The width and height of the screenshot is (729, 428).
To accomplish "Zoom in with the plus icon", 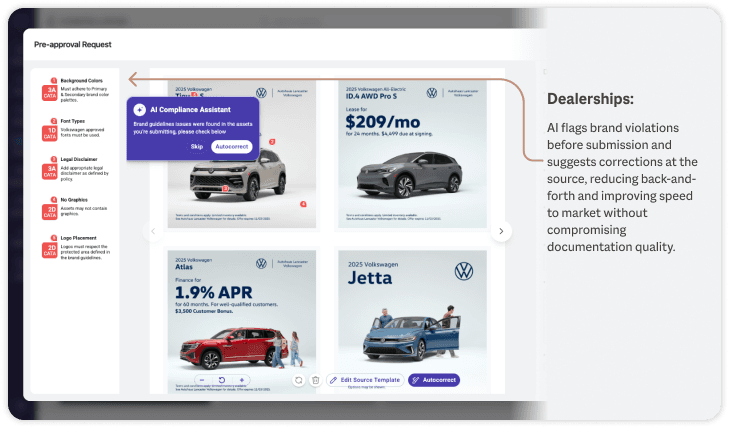I will (x=242, y=380).
